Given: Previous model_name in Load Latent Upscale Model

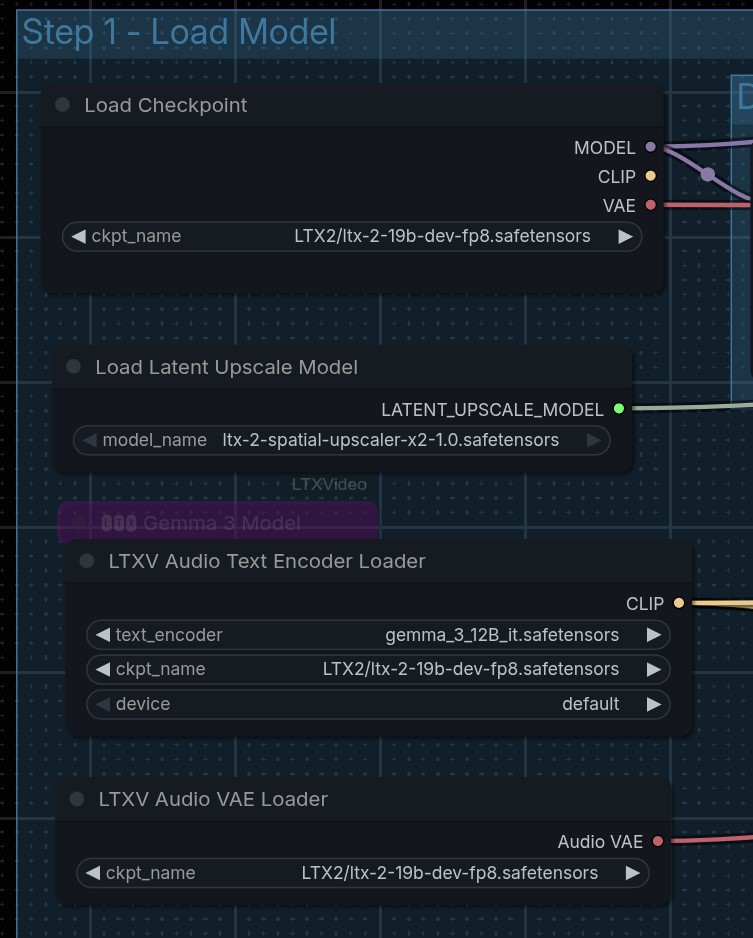Looking at the screenshot, I should click(90, 440).
